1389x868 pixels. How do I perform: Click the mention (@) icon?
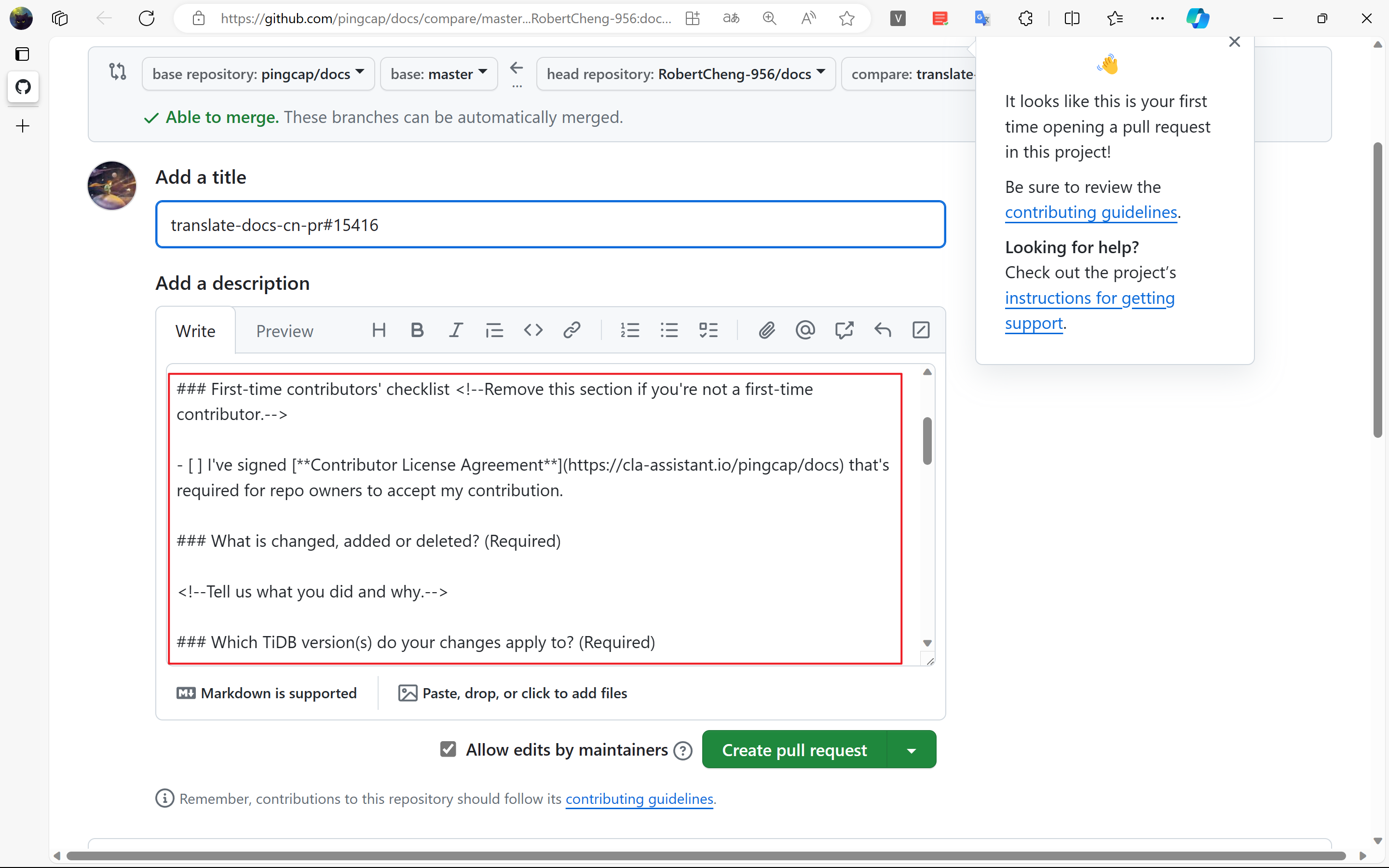805,330
